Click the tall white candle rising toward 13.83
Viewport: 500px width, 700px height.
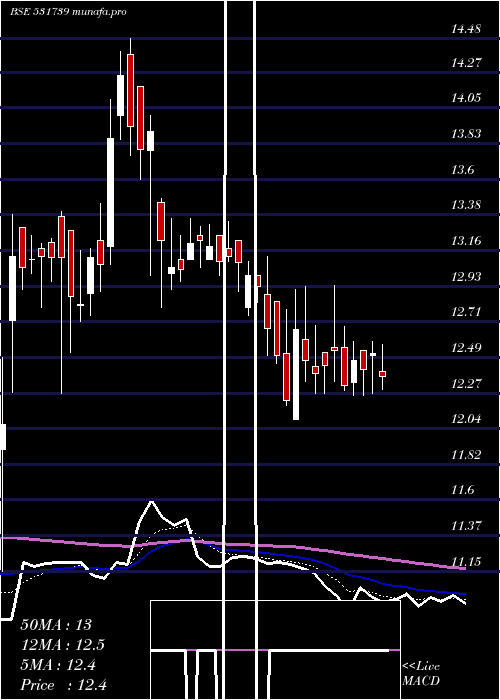(110, 192)
